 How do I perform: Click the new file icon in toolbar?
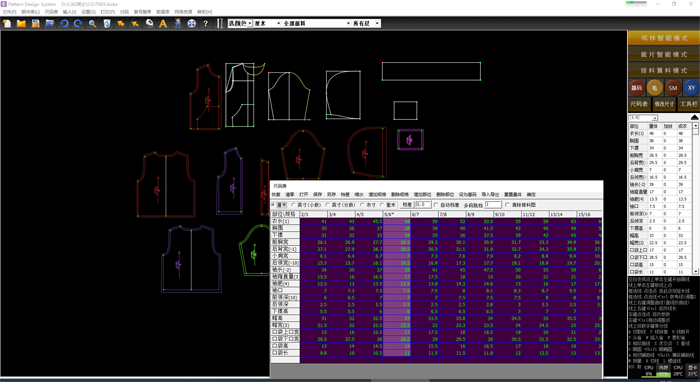click(7, 23)
